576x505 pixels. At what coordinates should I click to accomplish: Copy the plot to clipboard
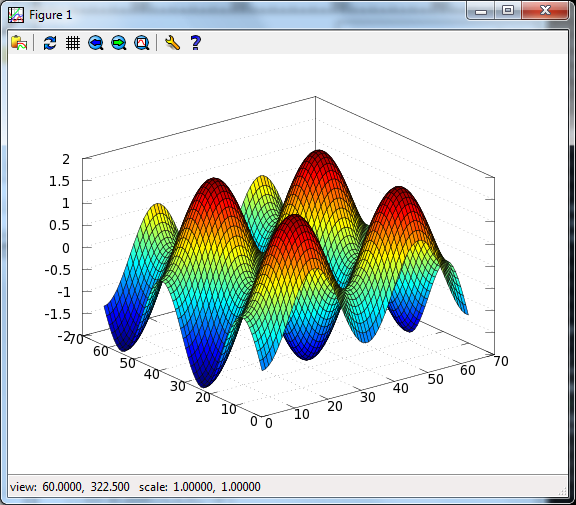point(19,43)
